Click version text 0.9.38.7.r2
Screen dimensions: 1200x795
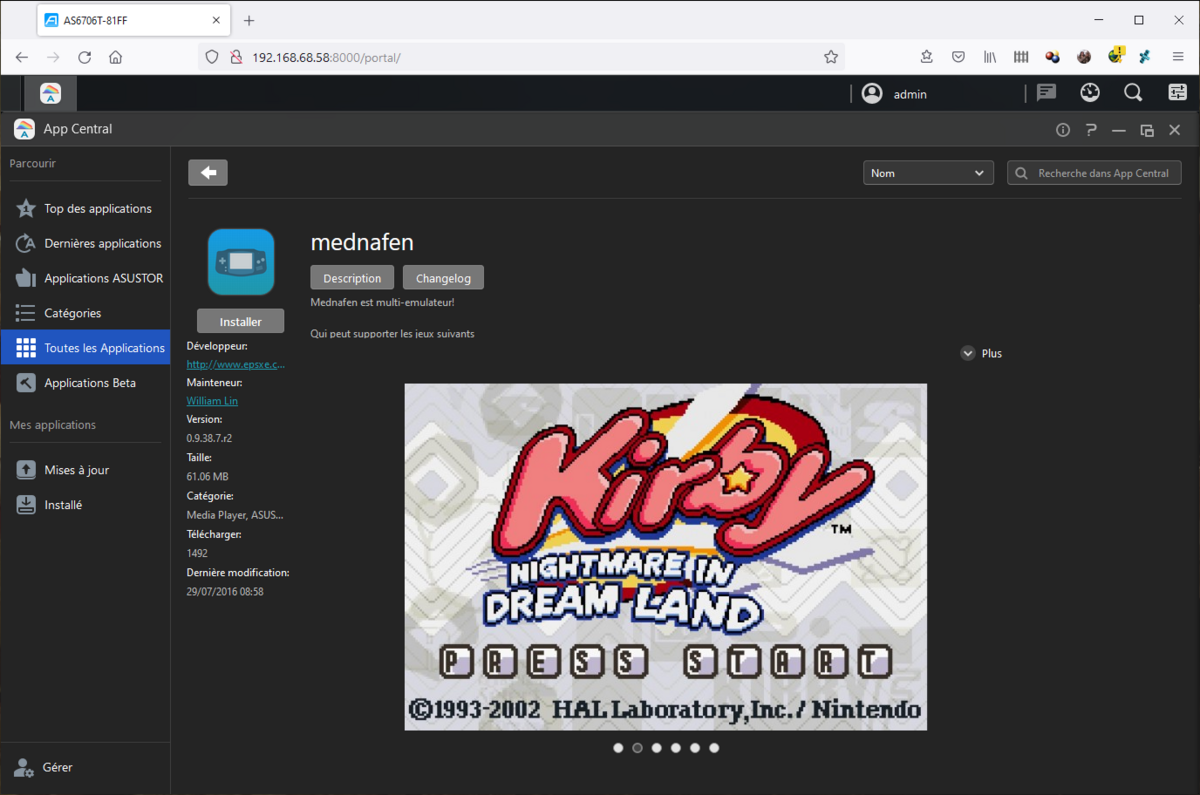(210, 438)
